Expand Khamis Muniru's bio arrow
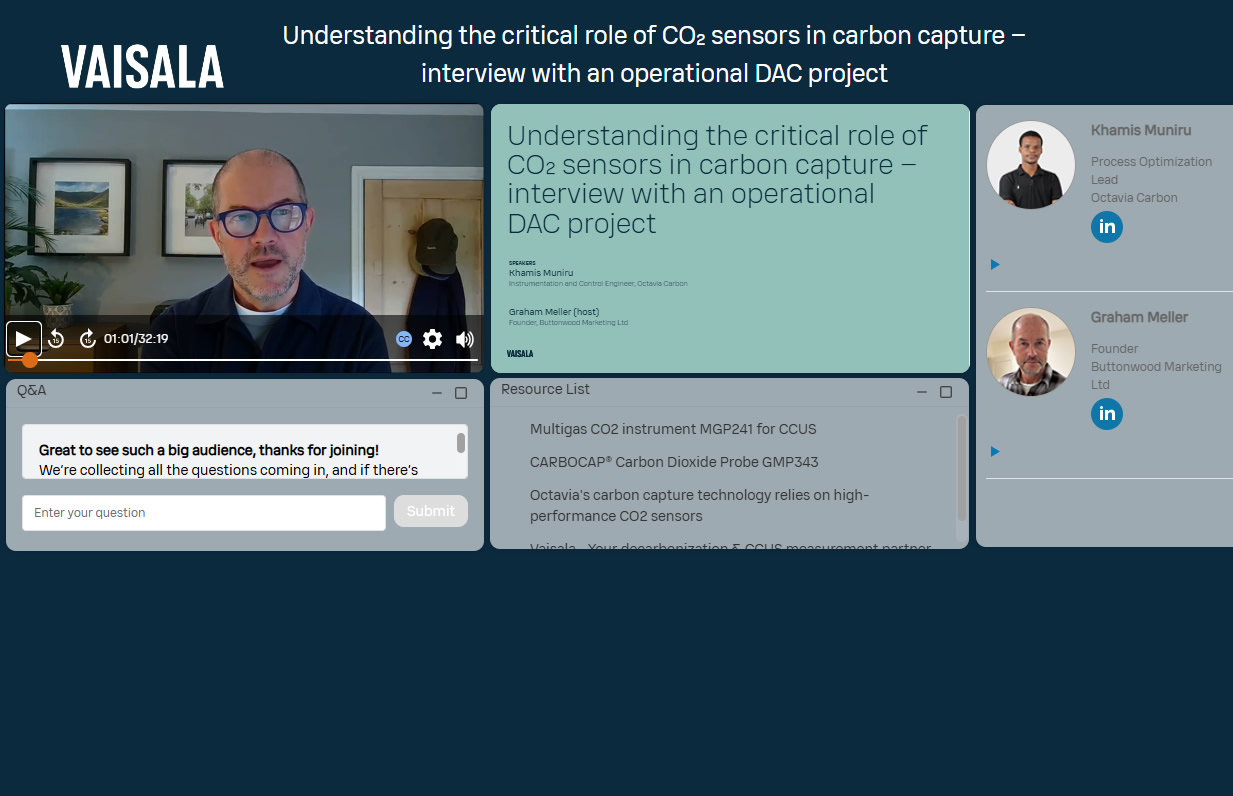1233x796 pixels. (x=995, y=265)
